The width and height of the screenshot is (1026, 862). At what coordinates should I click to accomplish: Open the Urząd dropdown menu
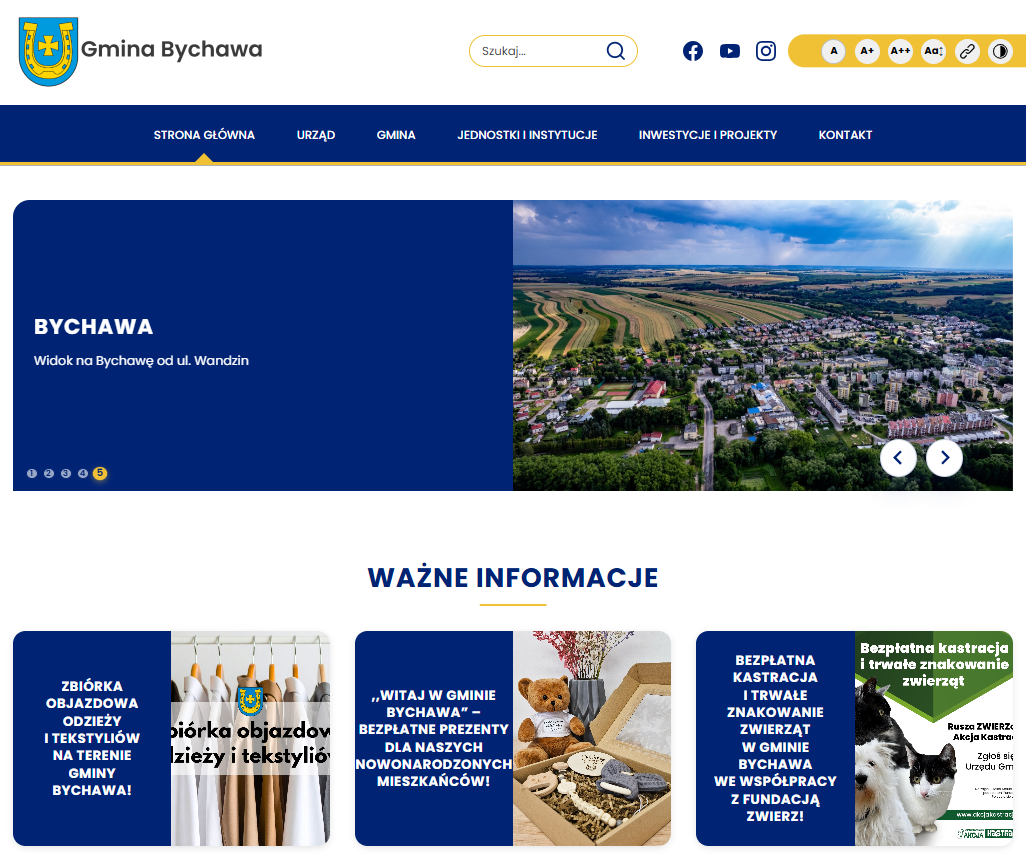[x=315, y=134]
